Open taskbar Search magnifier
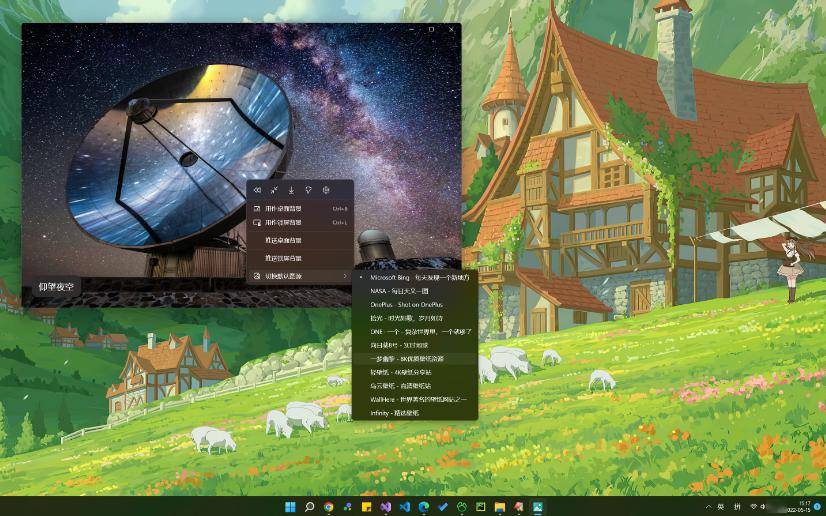This screenshot has height=516, width=826. (x=309, y=507)
